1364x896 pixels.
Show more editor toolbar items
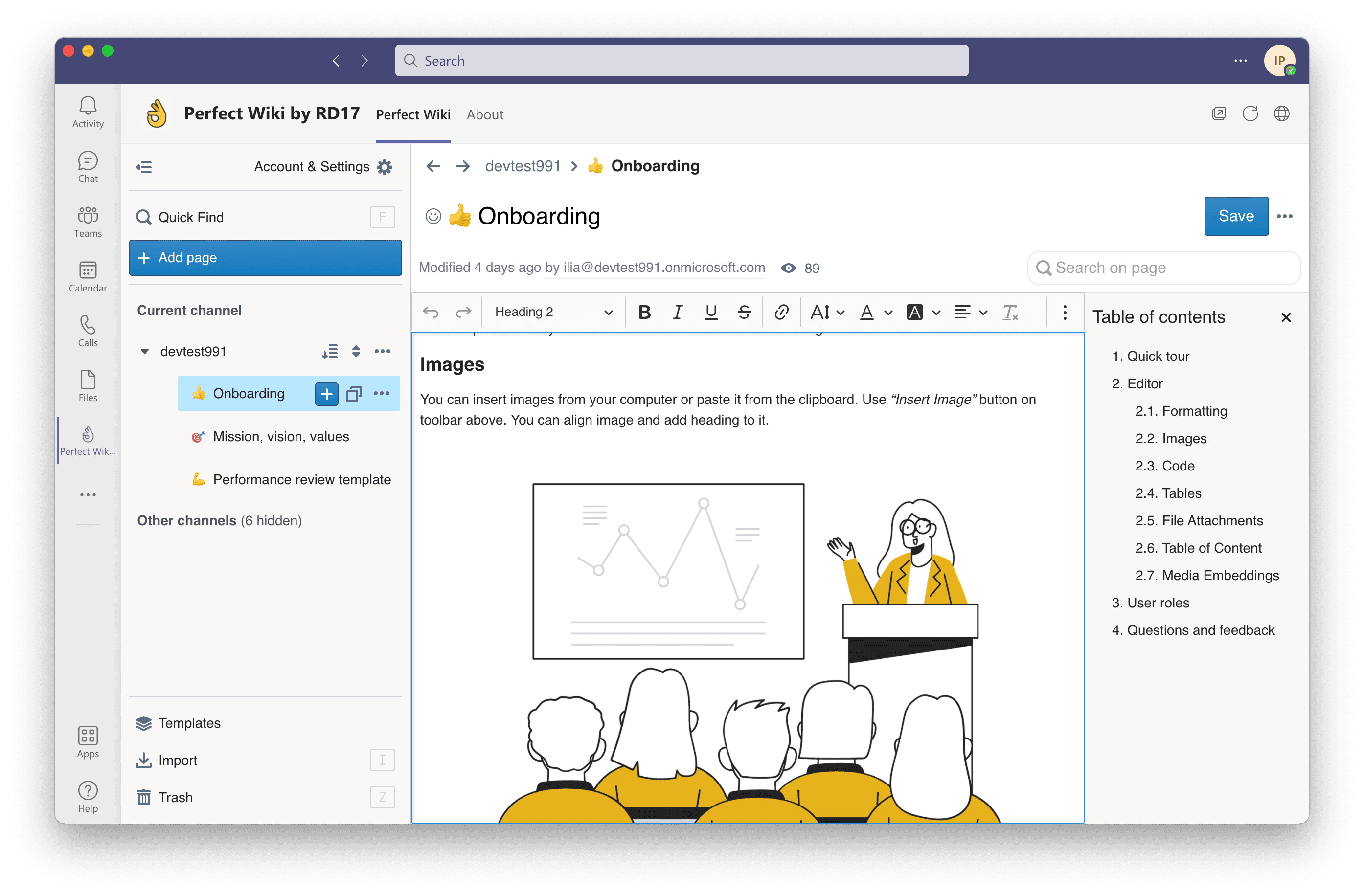[x=1064, y=312]
